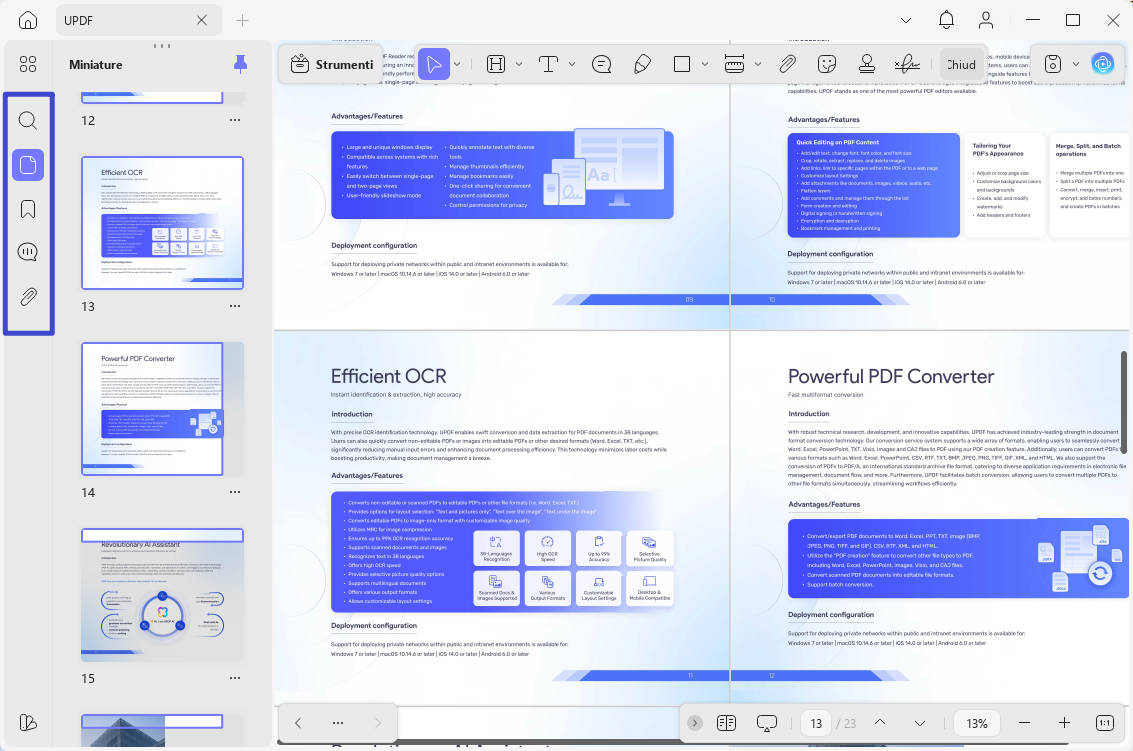
Task: Click the page number field showing 13
Action: [816, 723]
